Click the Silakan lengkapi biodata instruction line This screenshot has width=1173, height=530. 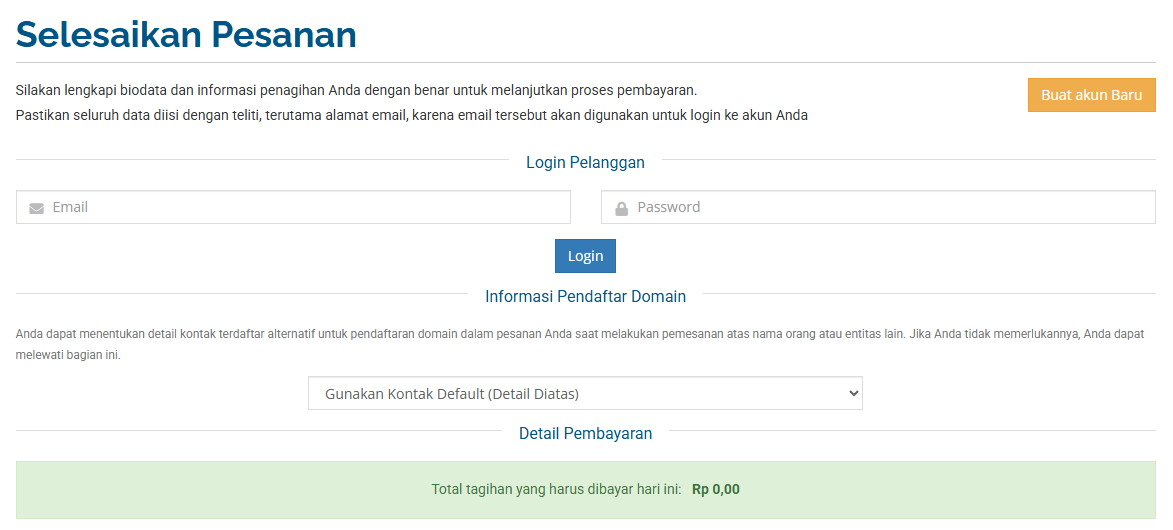pyautogui.click(x=356, y=90)
